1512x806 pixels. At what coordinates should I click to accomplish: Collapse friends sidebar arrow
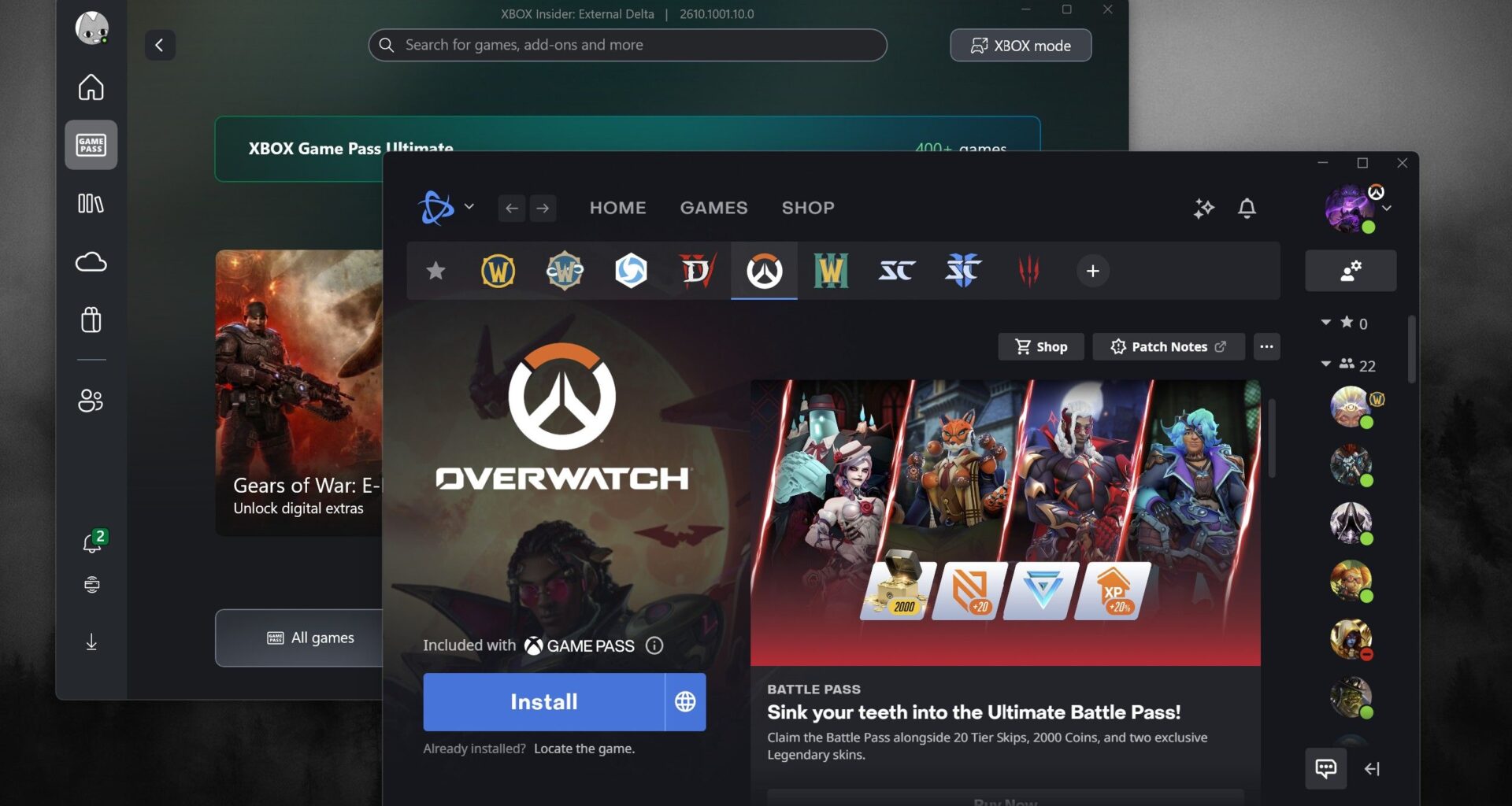pyautogui.click(x=1372, y=769)
